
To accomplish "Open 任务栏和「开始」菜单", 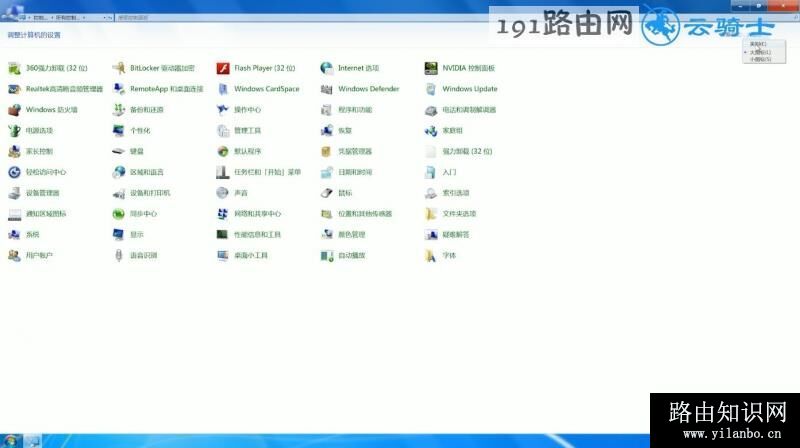I will click(x=259, y=172).
